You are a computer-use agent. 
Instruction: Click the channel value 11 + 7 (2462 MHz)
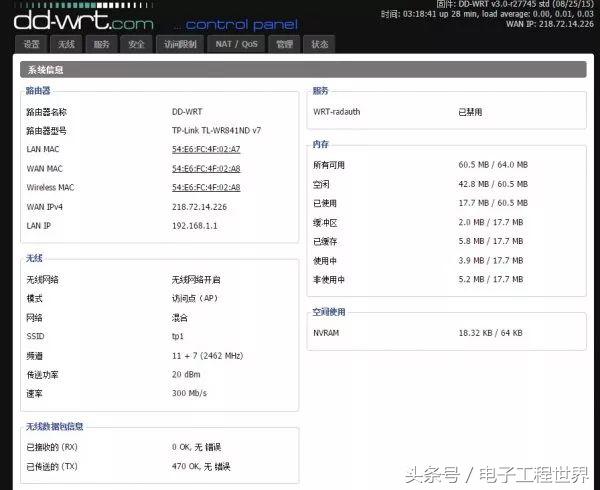[207, 356]
